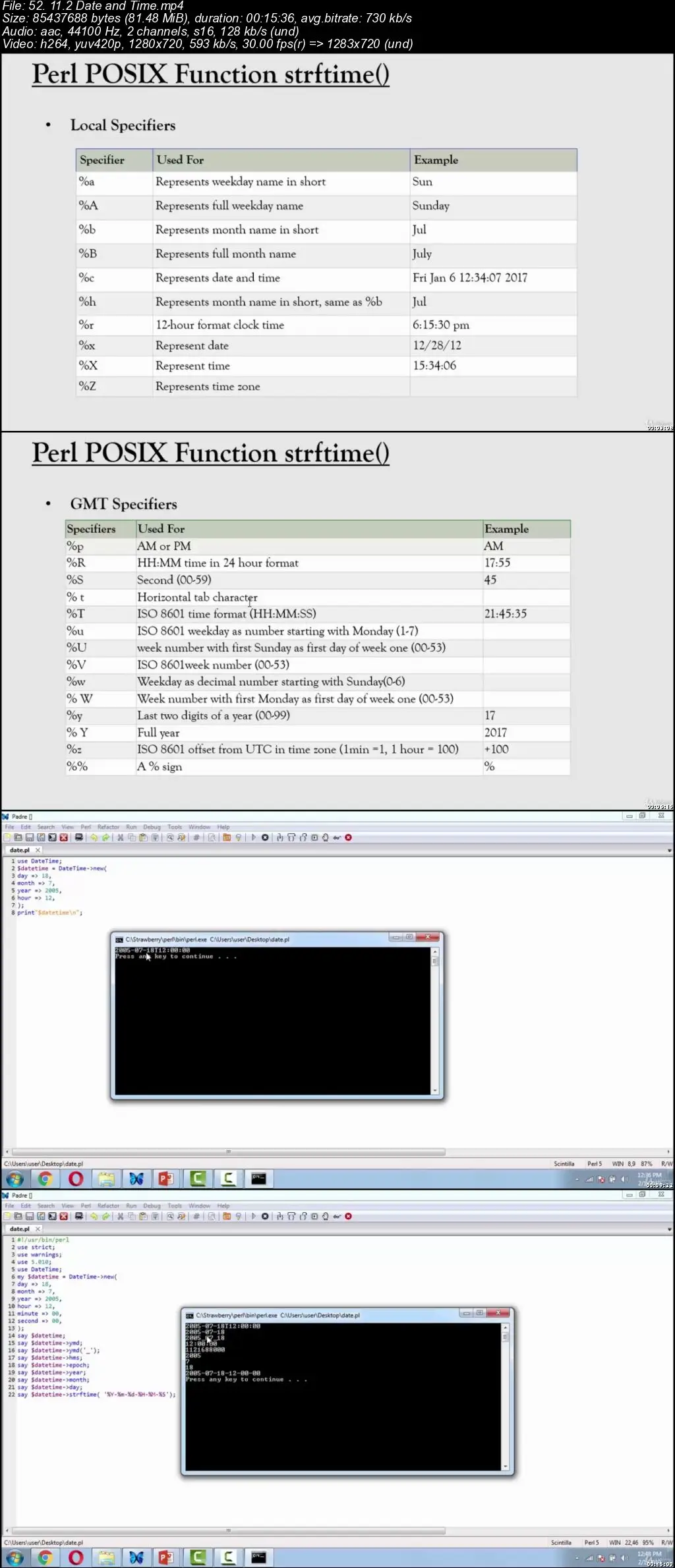Expand tab list arrow in upper Padre window
The image size is (675, 1568).
point(670,851)
